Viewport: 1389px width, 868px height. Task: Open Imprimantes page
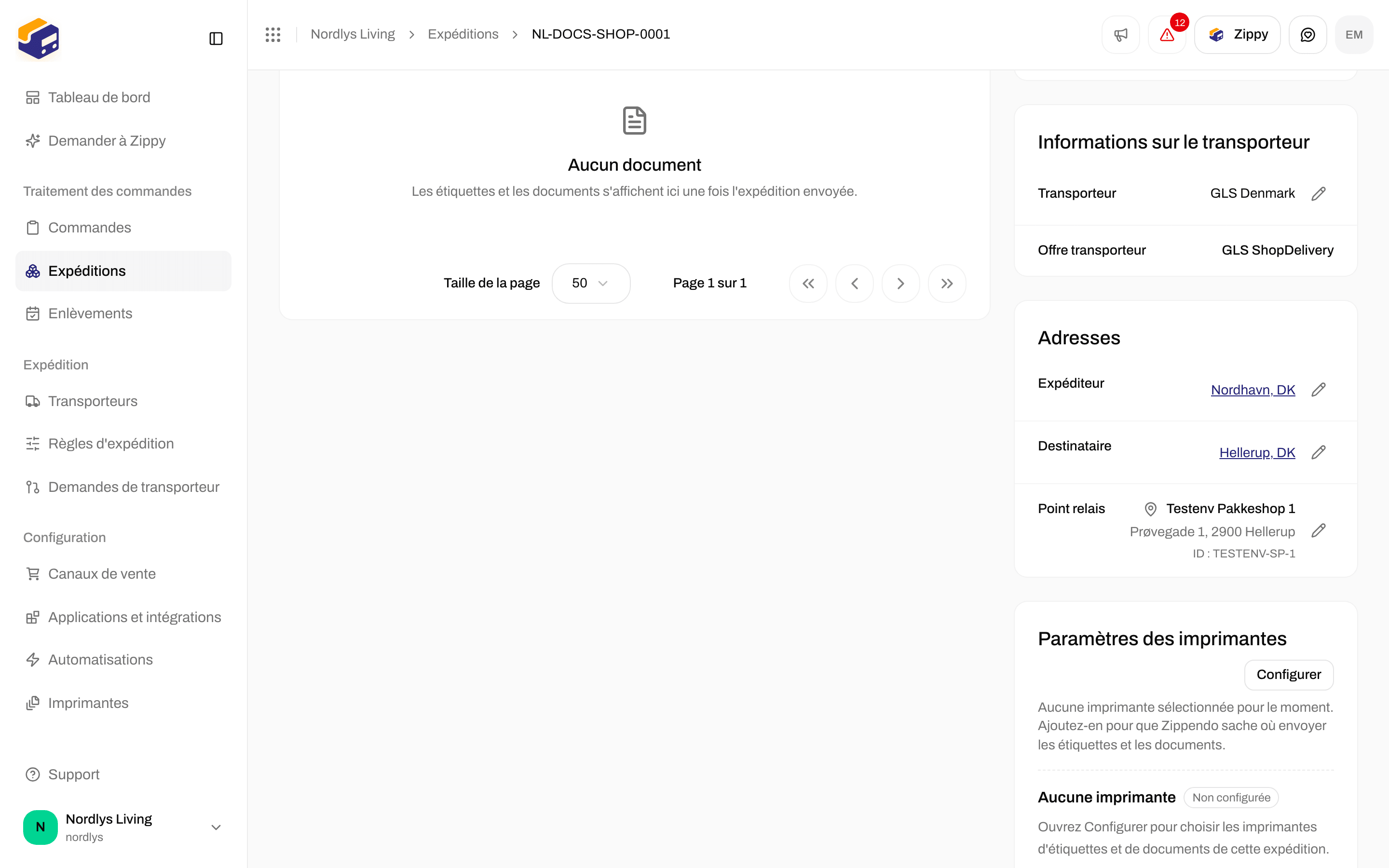(123, 703)
